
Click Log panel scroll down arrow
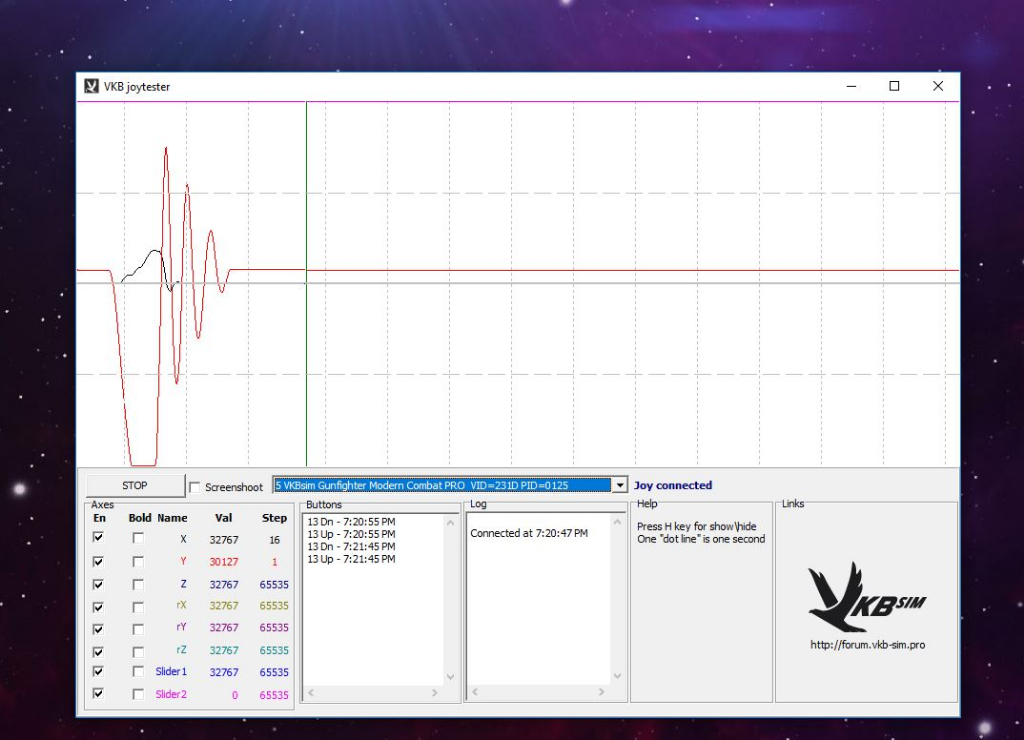point(617,676)
